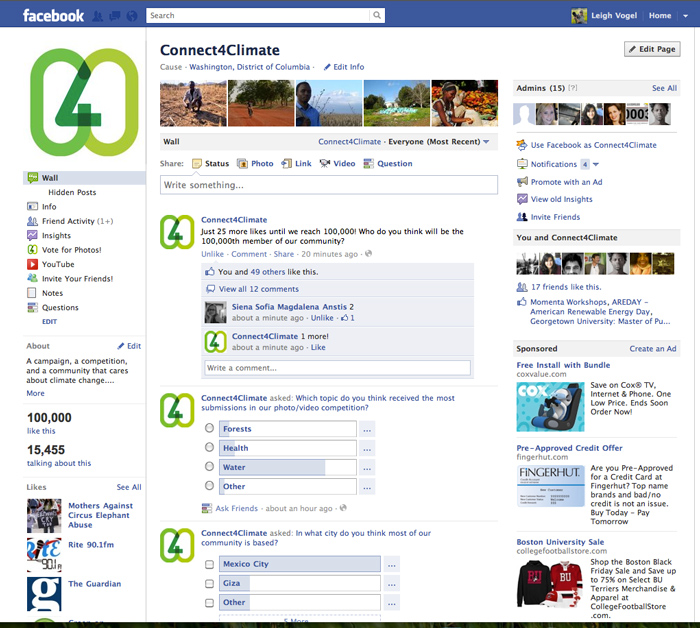This screenshot has height=628, width=700.
Task: Click the Photo share icon
Action: [x=242, y=164]
